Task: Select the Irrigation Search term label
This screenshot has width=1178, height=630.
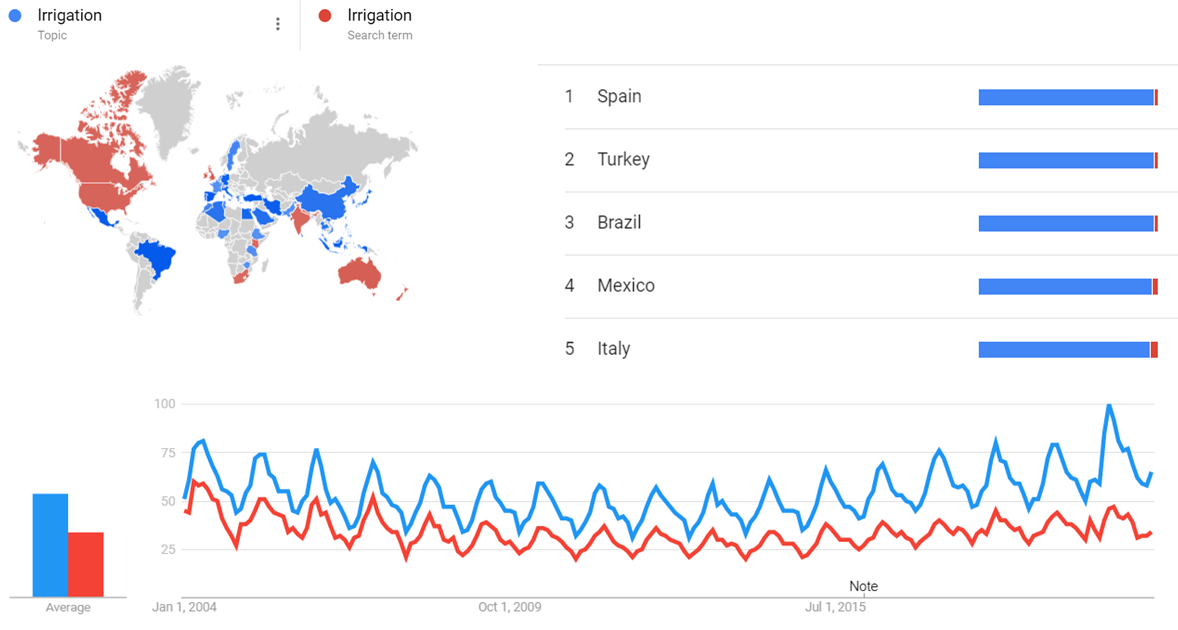Action: click(x=379, y=16)
